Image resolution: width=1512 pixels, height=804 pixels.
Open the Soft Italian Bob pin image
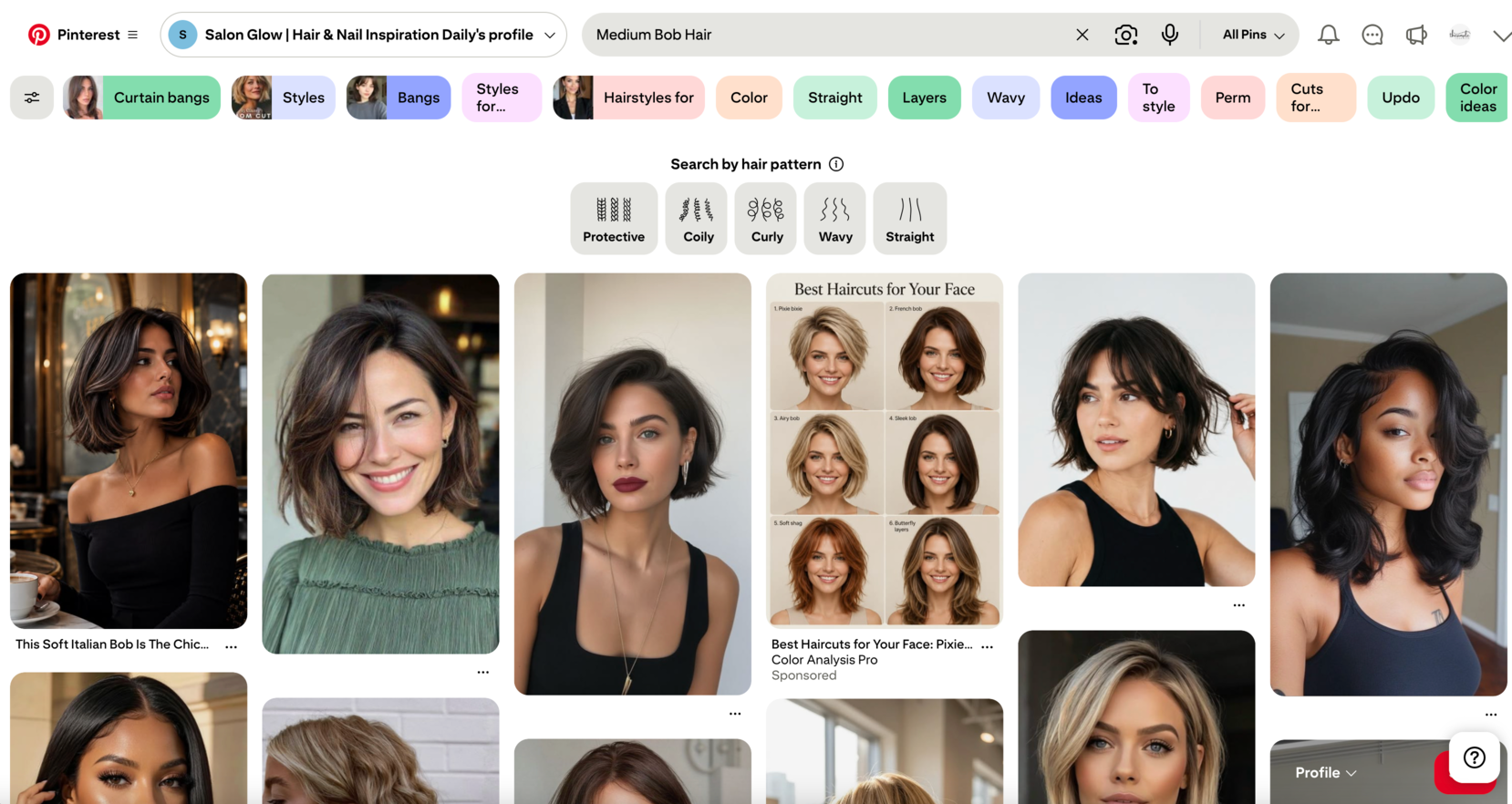pyautogui.click(x=129, y=450)
